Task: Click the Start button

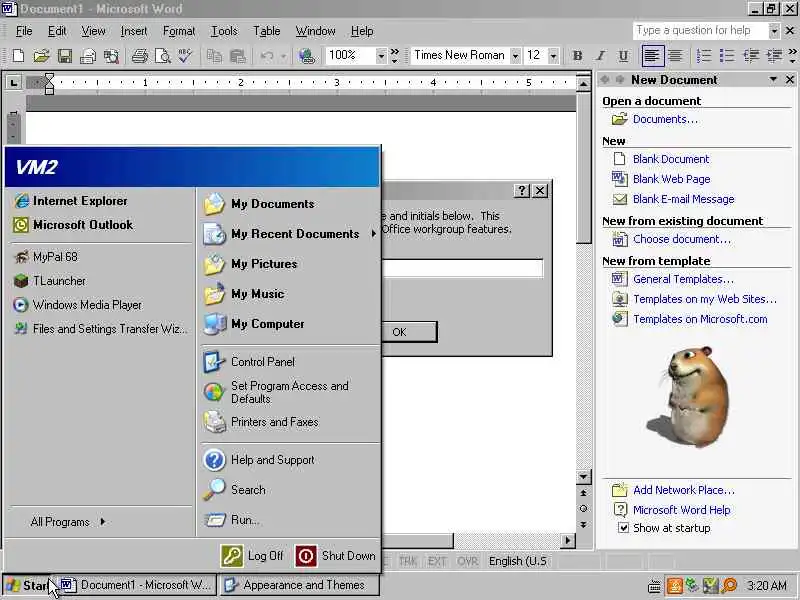Action: (27, 585)
